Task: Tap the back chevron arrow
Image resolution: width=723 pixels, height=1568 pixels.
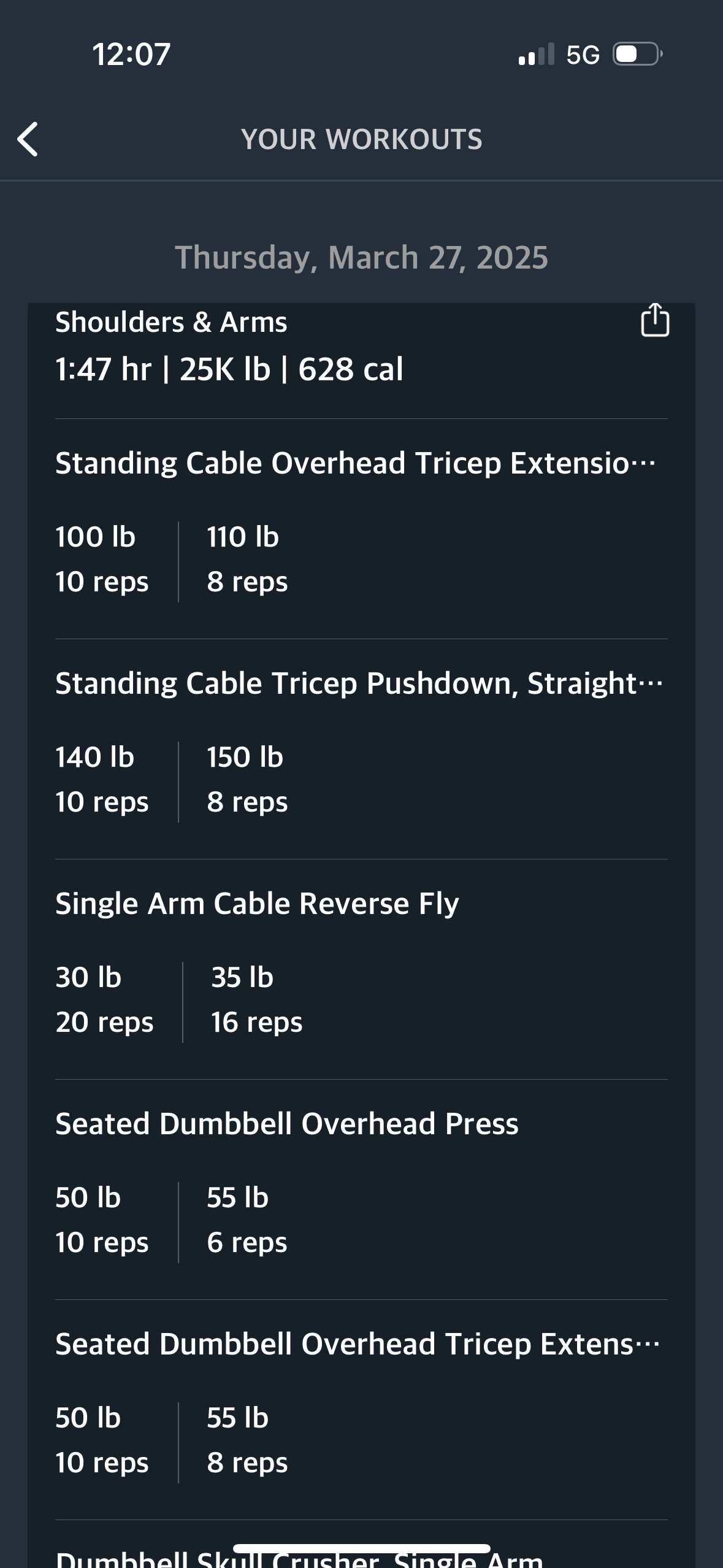Action: [x=28, y=139]
